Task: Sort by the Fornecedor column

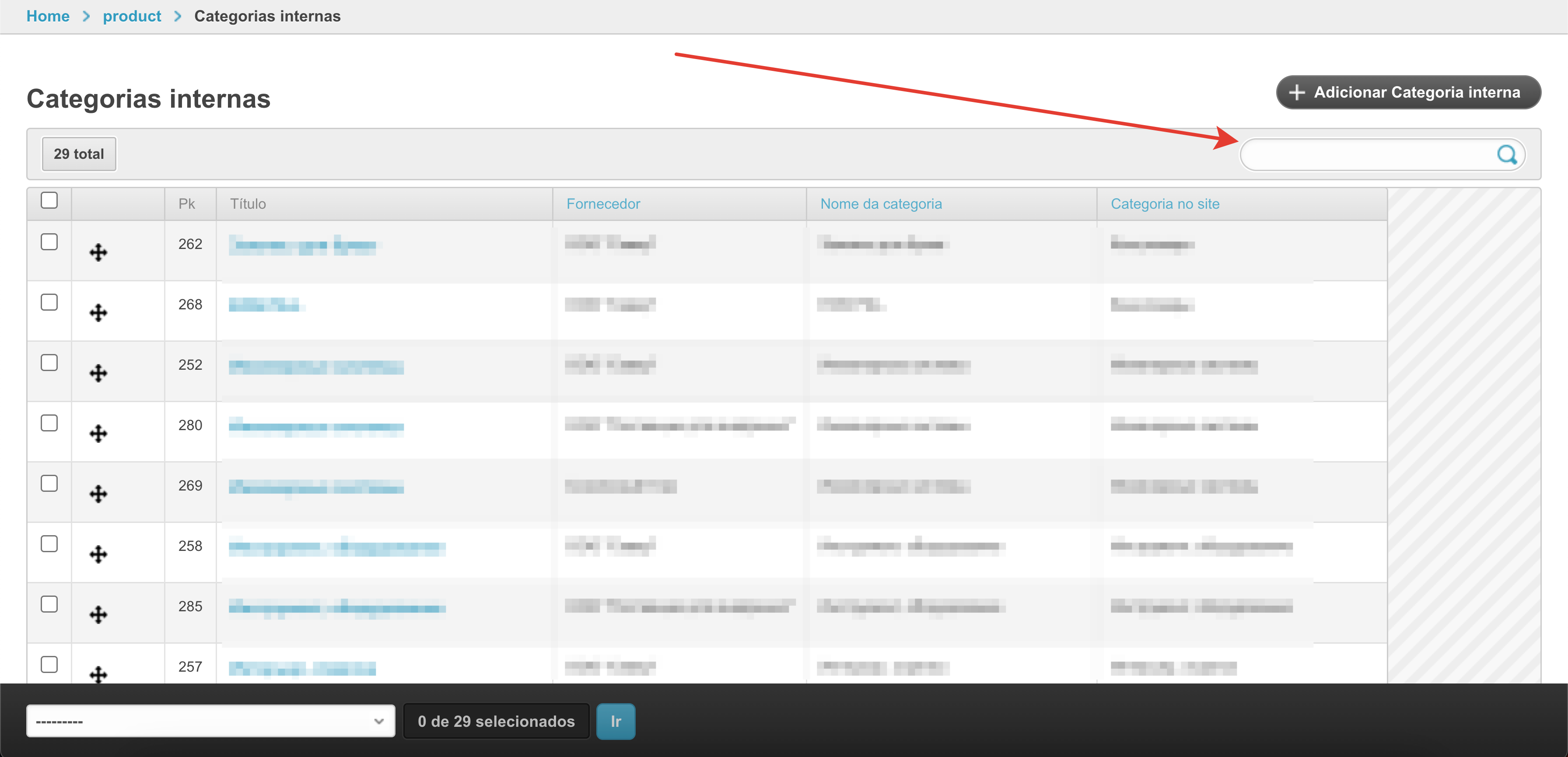Action: 602,204
